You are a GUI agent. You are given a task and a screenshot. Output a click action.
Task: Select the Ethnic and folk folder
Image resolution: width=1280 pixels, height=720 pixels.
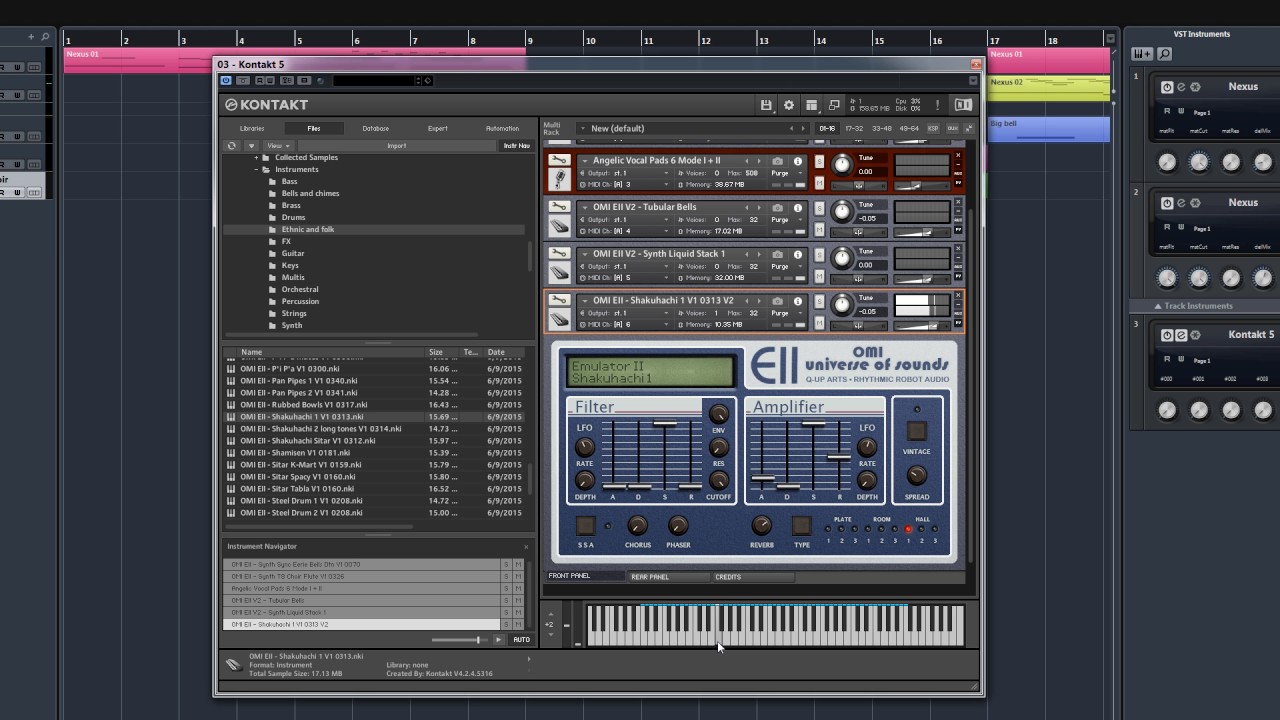coord(308,230)
